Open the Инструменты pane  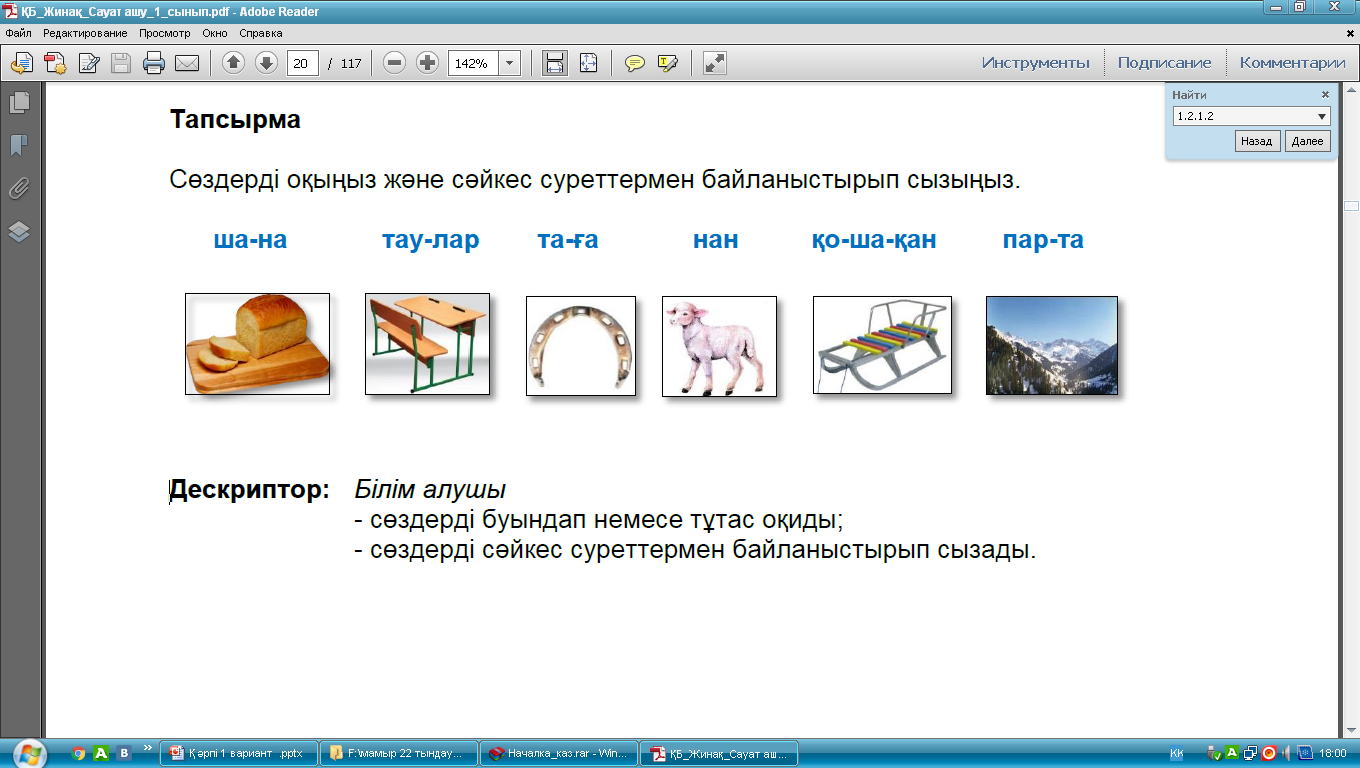[x=1035, y=63]
